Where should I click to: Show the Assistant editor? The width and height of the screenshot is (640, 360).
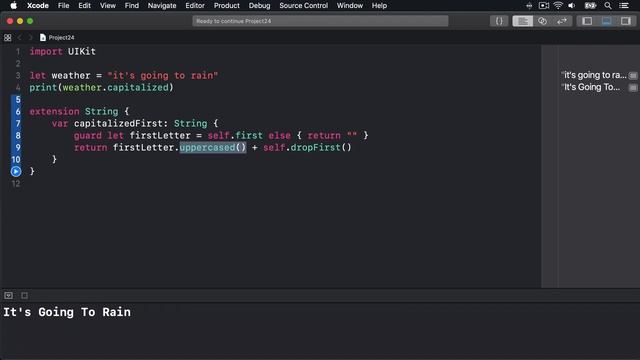pos(542,21)
